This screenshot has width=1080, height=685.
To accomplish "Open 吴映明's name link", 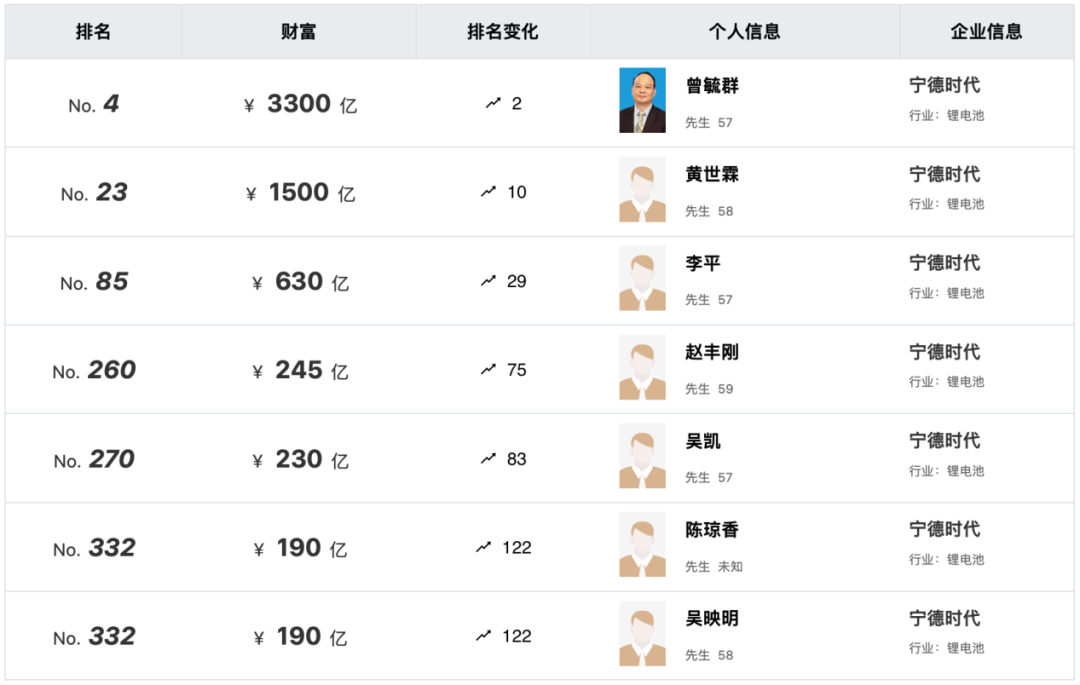I will pos(712,619).
